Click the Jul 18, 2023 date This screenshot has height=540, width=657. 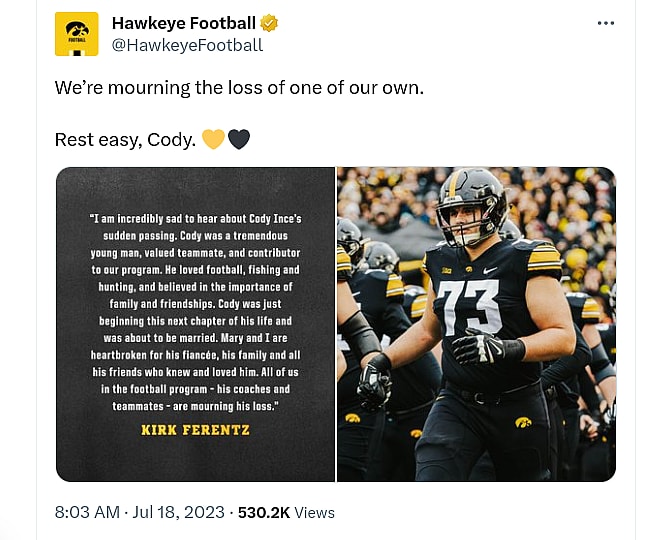click(x=178, y=512)
